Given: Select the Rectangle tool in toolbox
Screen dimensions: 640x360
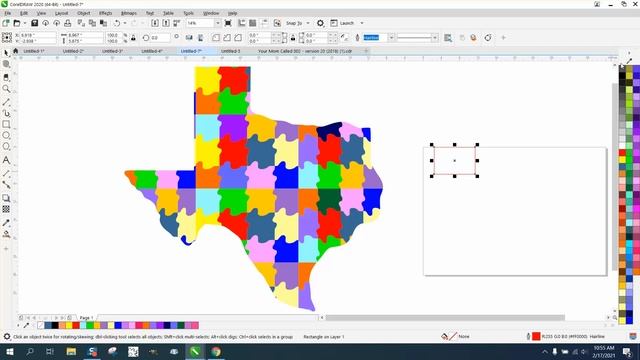Looking at the screenshot, I should (x=6, y=124).
